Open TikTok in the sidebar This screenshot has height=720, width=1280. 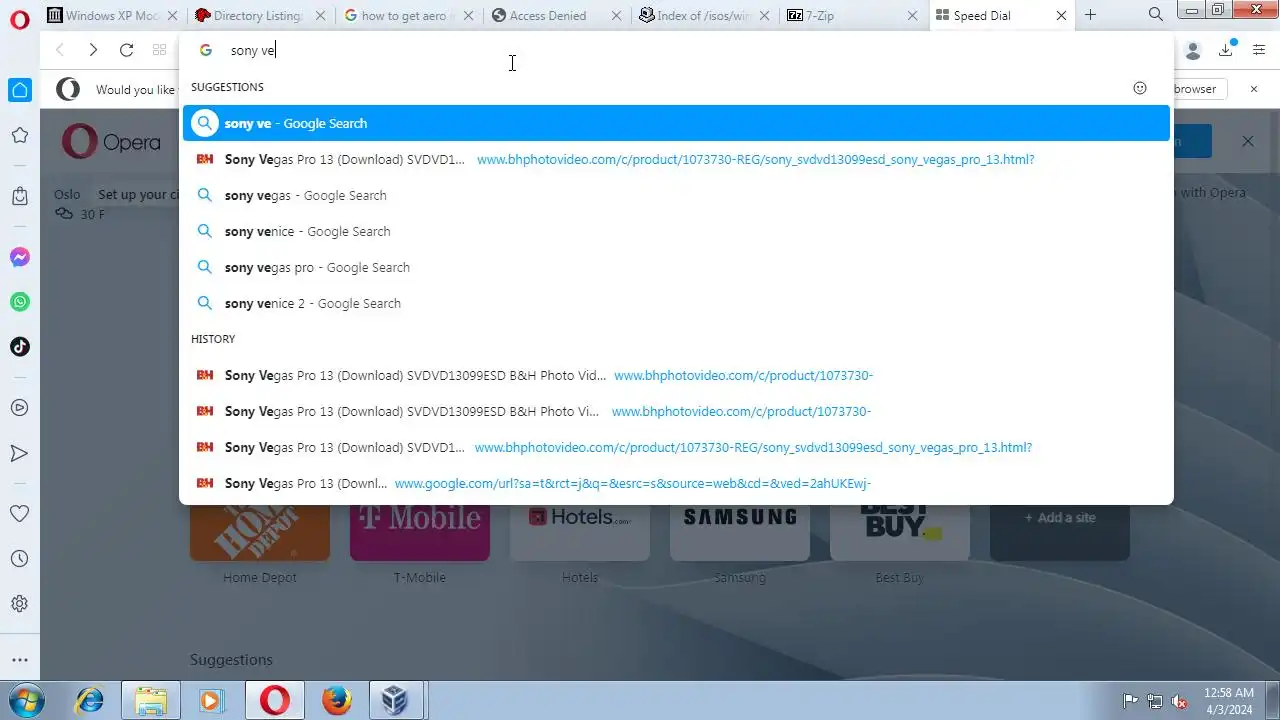click(20, 347)
